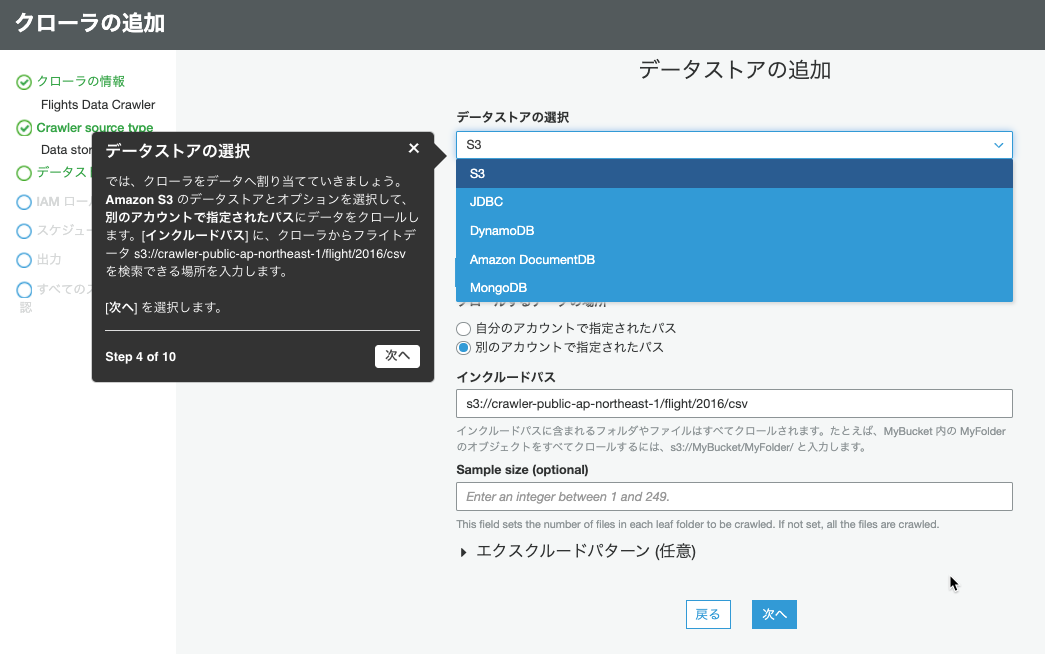Click the green check icon beside クローラの情報
Screen dimensions: 1045x654
click(24, 82)
